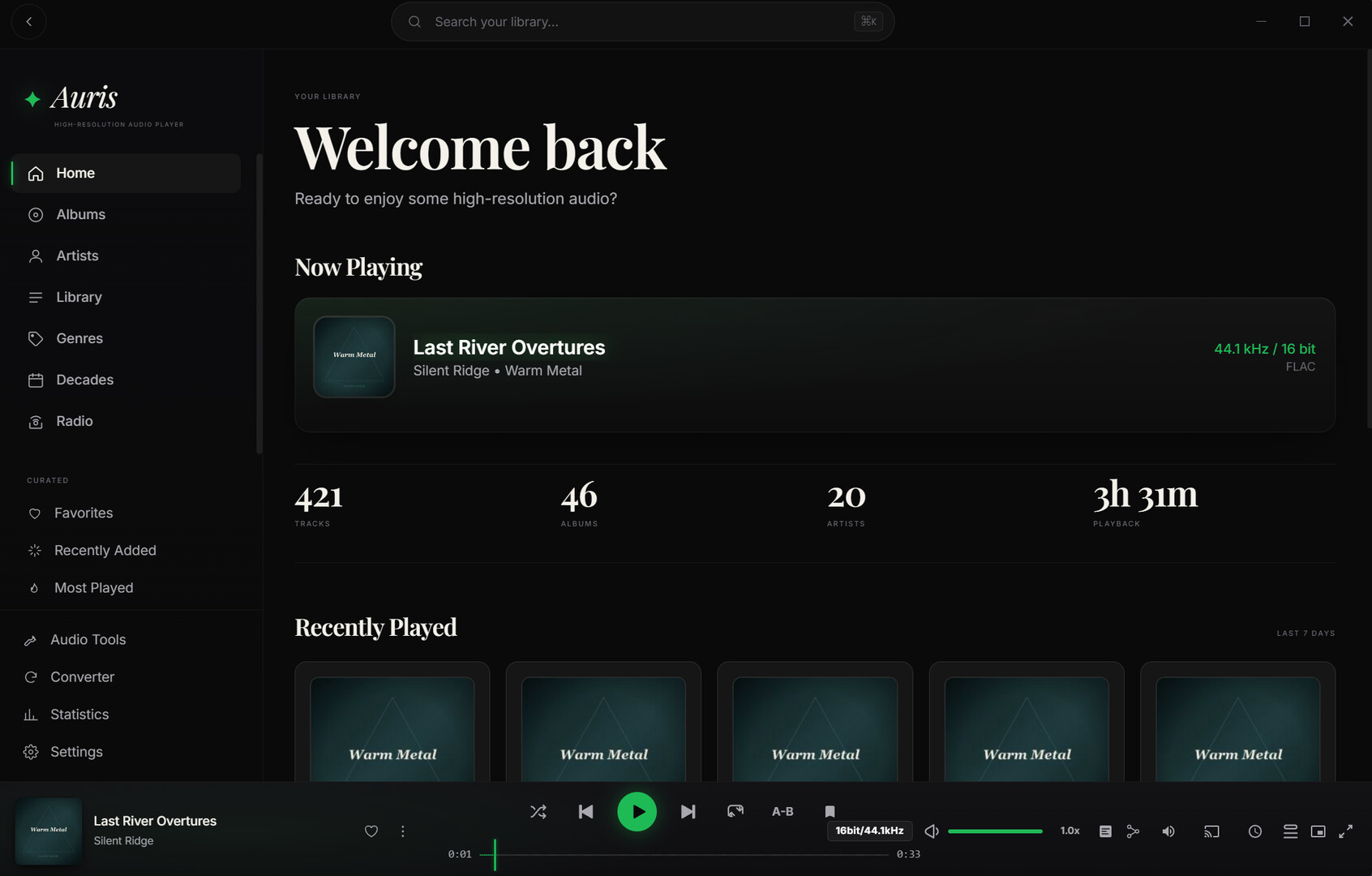Add a bookmark with the bookmark icon
Image resolution: width=1372 pixels, height=876 pixels.
(x=830, y=811)
